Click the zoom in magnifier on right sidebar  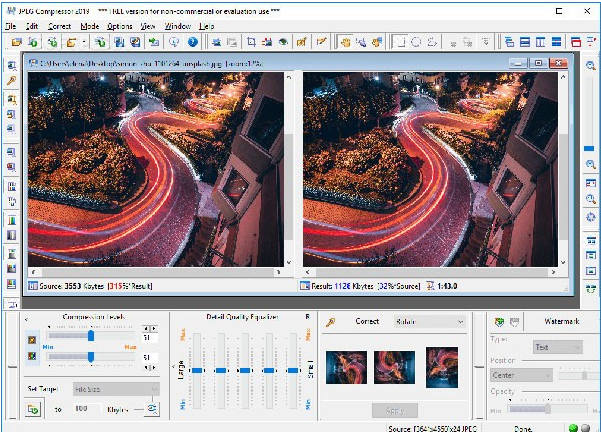click(591, 164)
